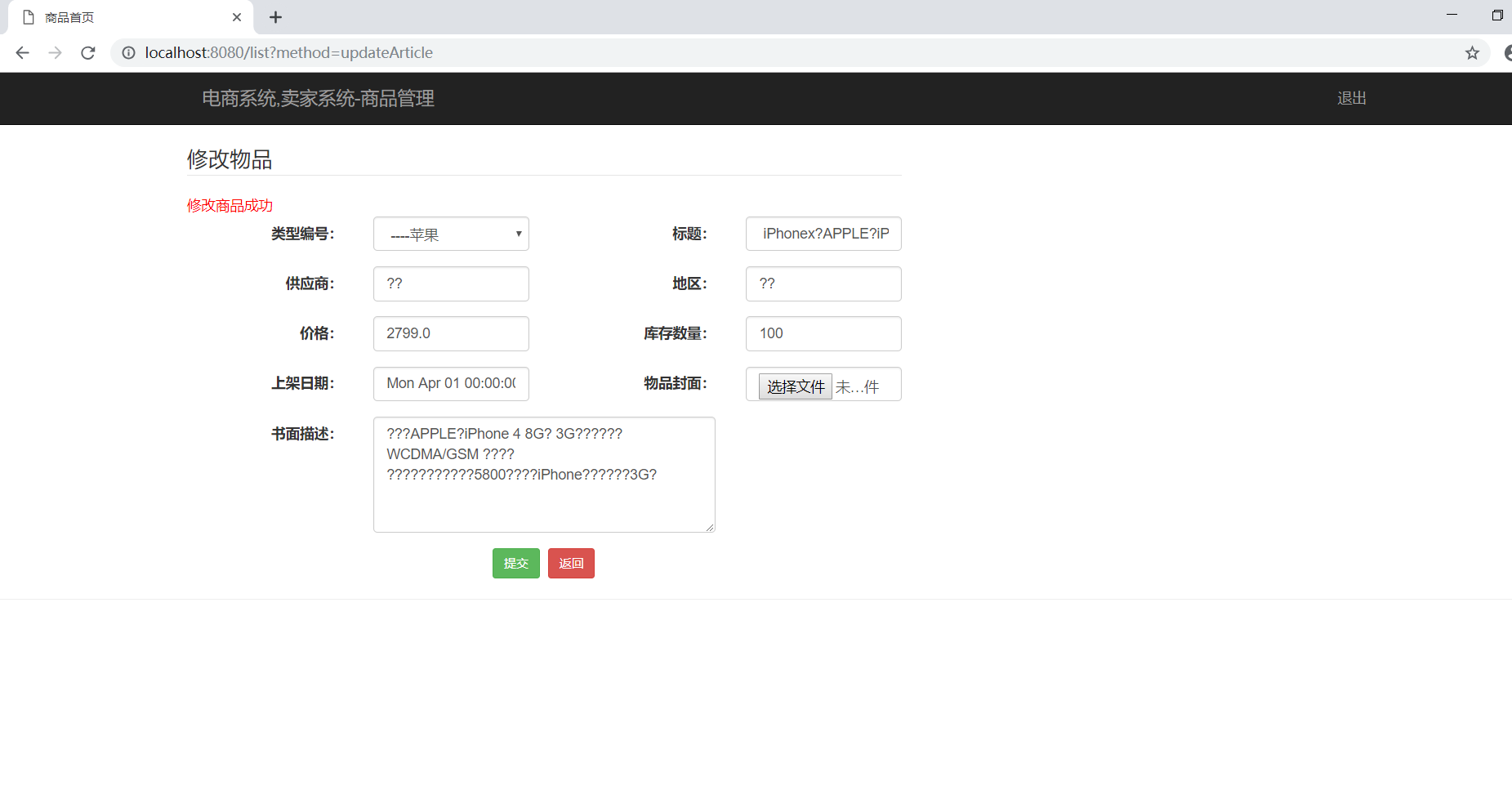Screen dimensions: 1512x808
Task: Click the 地区 label
Action: click(x=689, y=283)
